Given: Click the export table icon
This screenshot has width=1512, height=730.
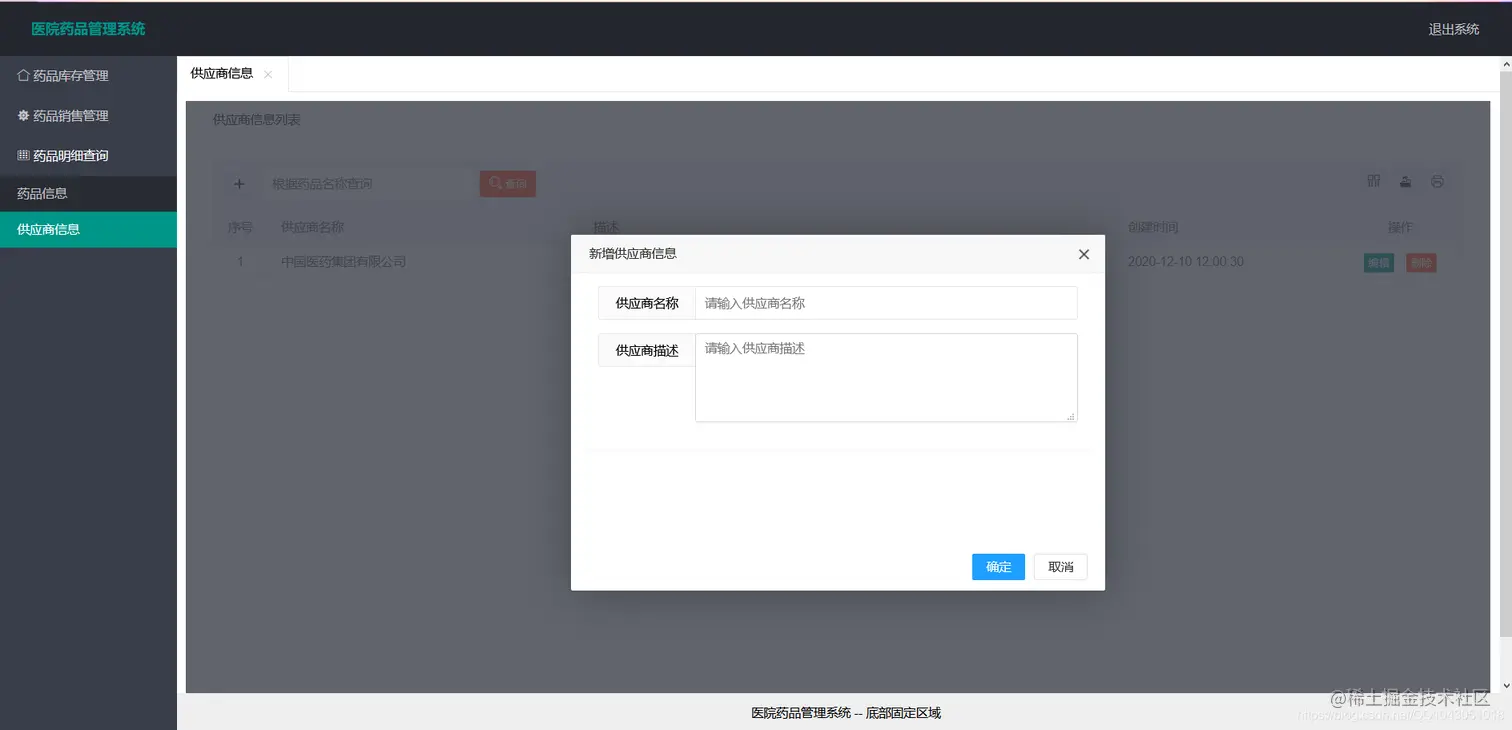Looking at the screenshot, I should [1406, 181].
